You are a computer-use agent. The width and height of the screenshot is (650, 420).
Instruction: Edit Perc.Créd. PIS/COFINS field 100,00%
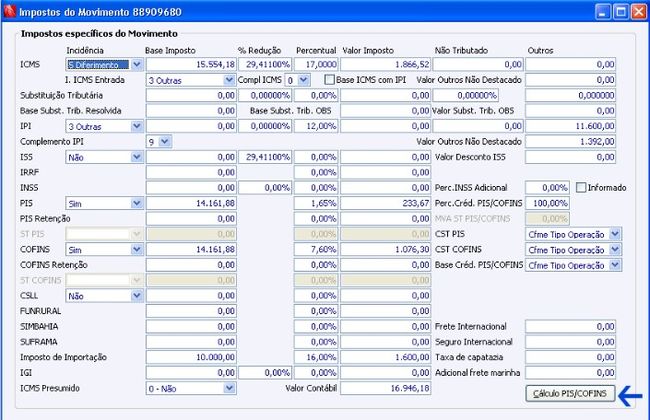click(x=547, y=203)
